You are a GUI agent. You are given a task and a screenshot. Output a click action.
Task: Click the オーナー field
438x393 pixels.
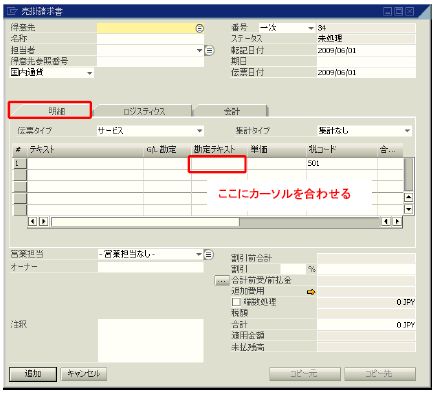pos(150,267)
